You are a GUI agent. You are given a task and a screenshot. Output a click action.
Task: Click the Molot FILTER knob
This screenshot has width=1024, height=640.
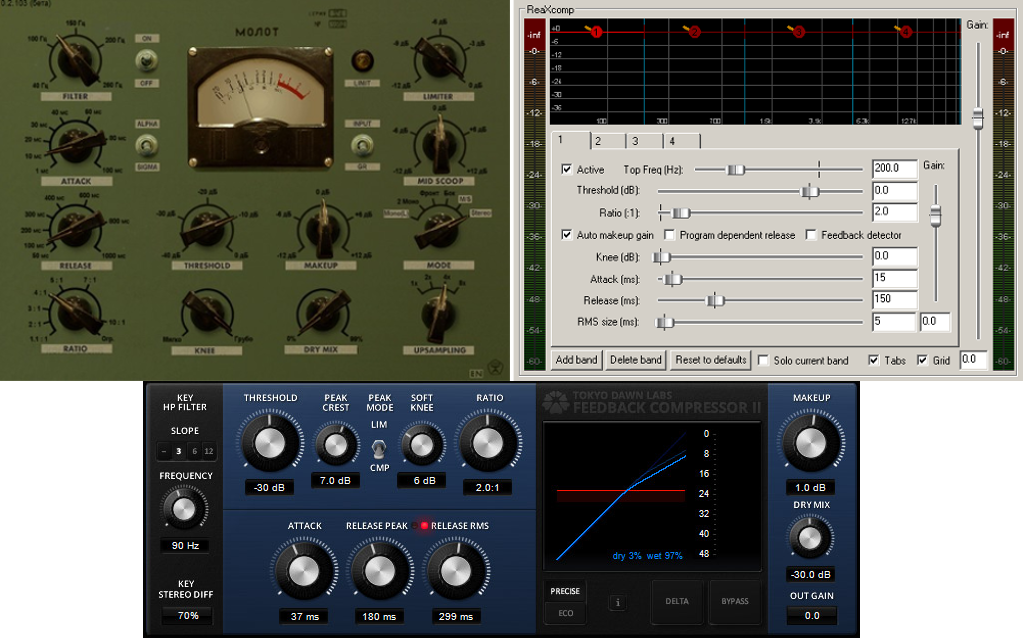click(x=75, y=59)
